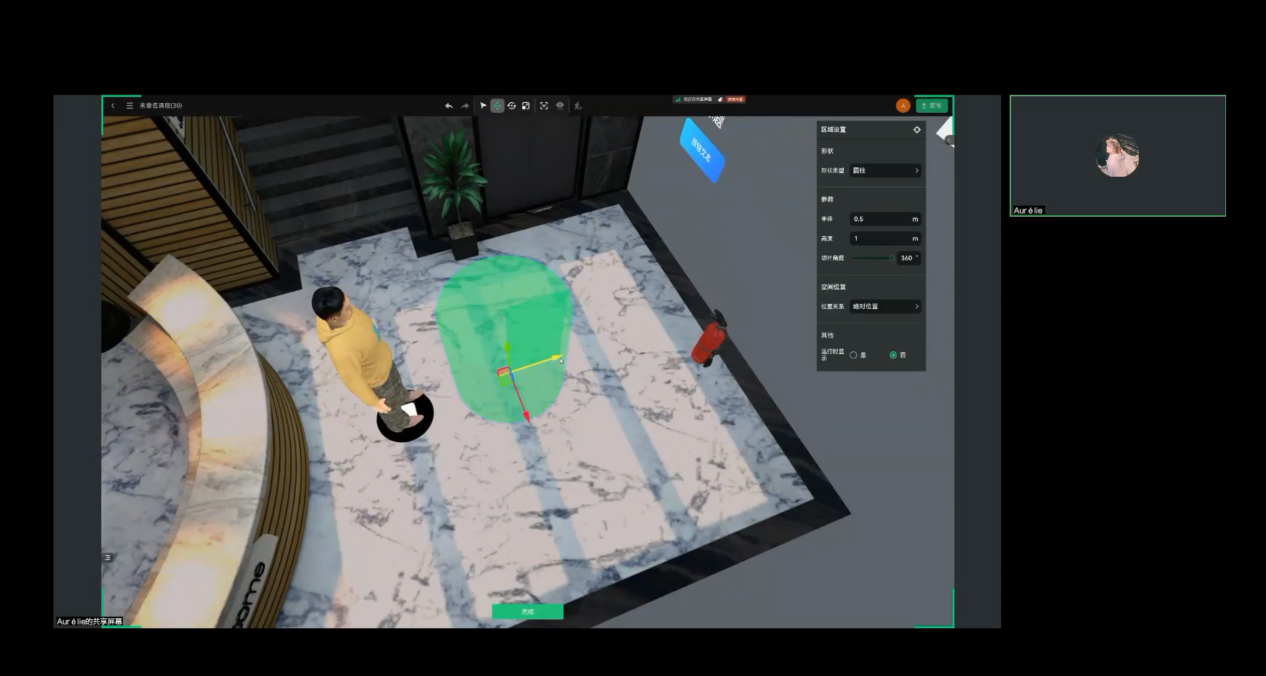Open the 形状类型 圆柱 dropdown
Viewport: 1266px width, 676px height.
pos(885,171)
